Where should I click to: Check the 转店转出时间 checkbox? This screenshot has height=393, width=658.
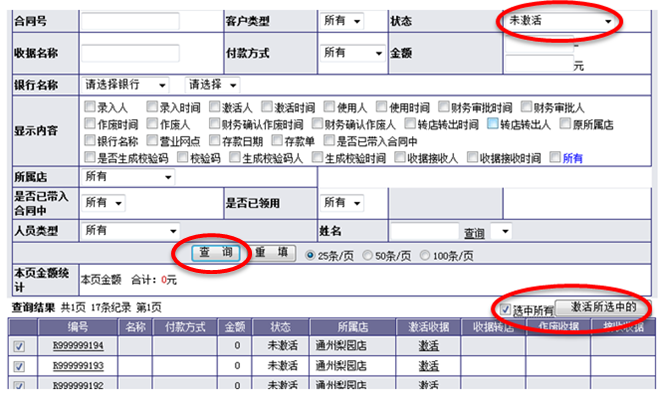coord(410,124)
